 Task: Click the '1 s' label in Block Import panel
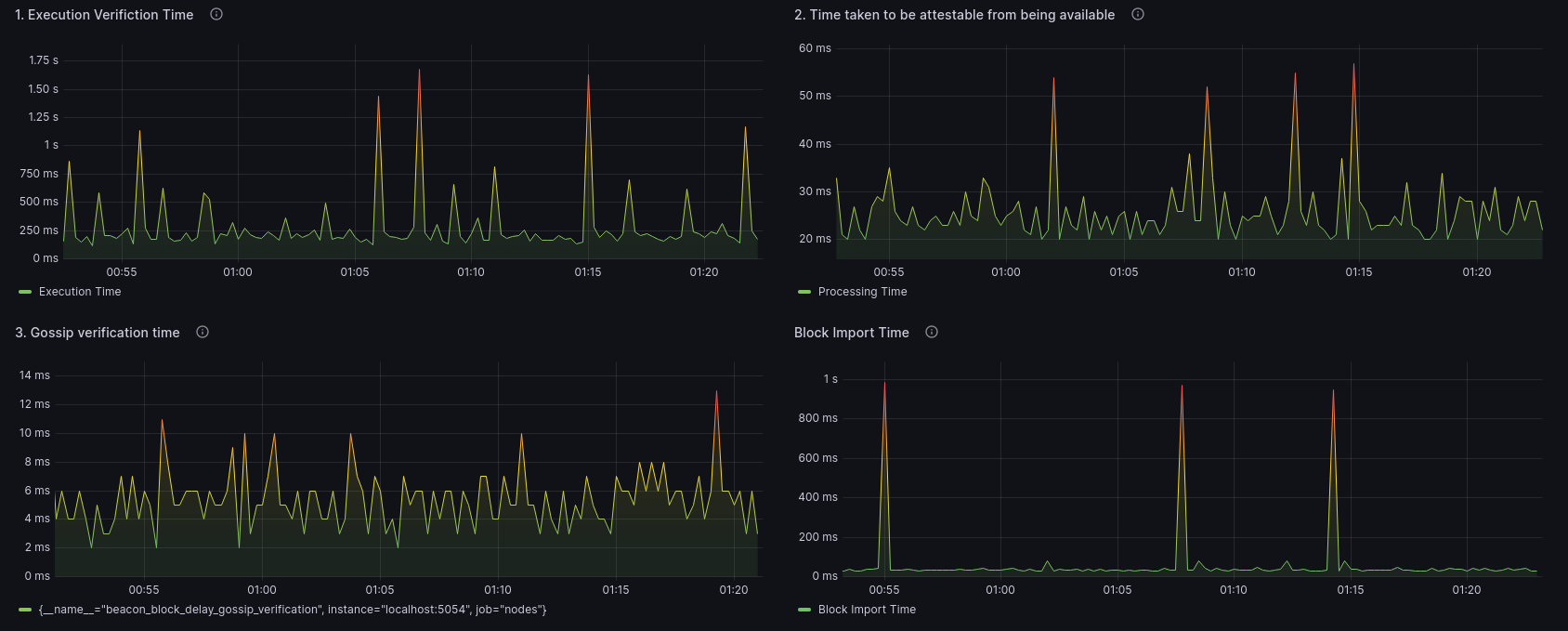tap(830, 379)
